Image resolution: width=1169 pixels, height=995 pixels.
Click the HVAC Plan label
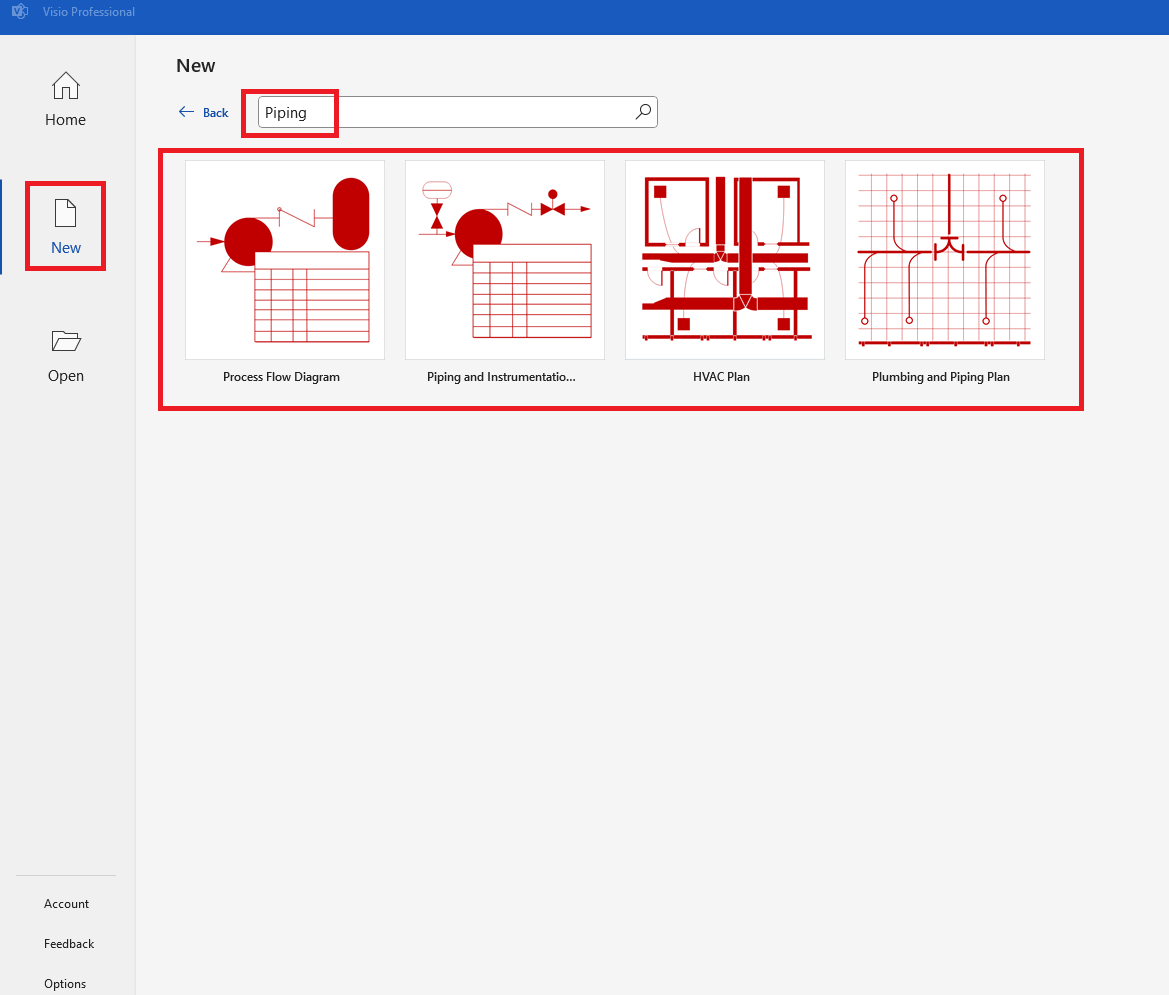click(x=721, y=377)
